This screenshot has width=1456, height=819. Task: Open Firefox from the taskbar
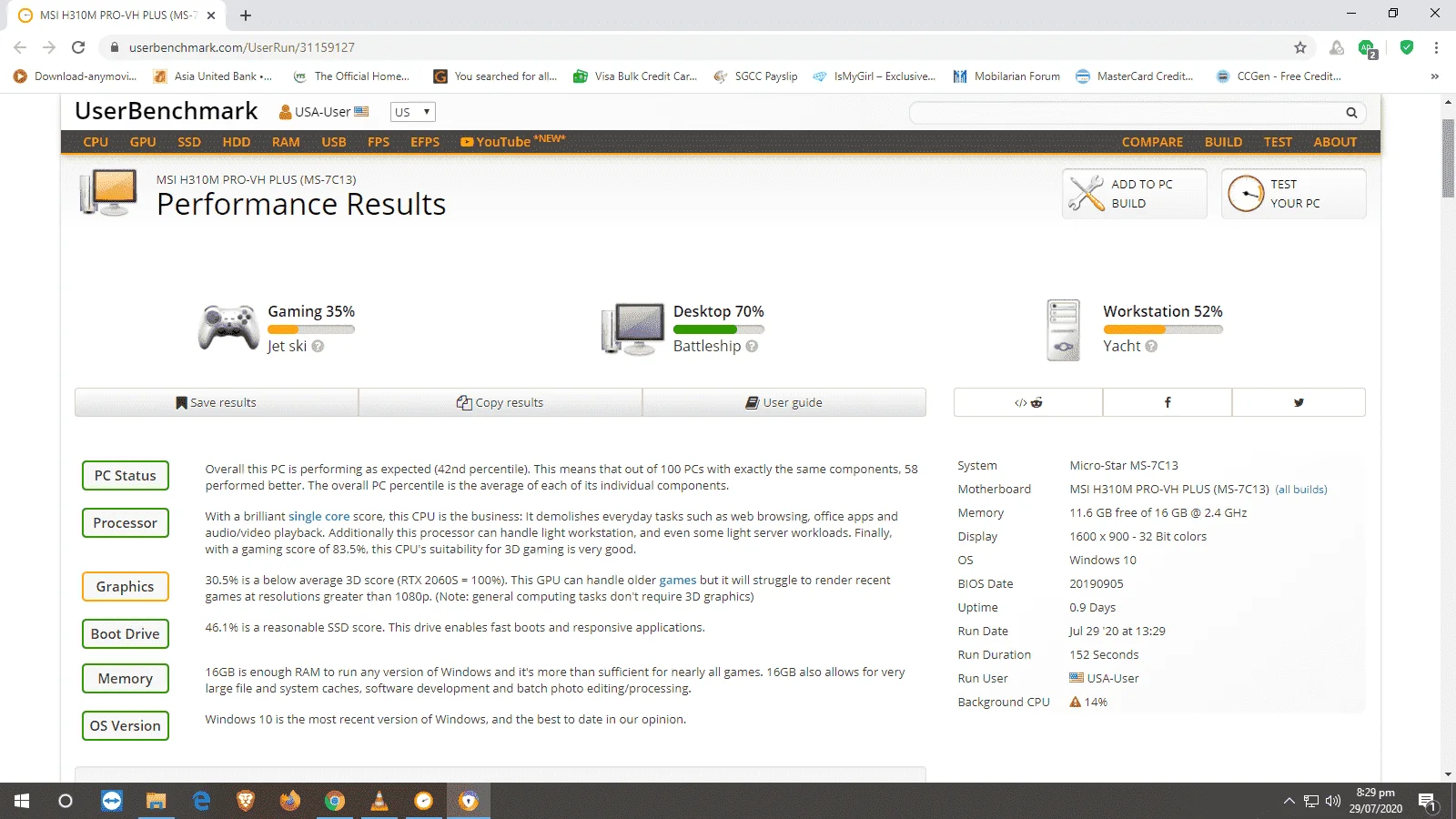[290, 801]
